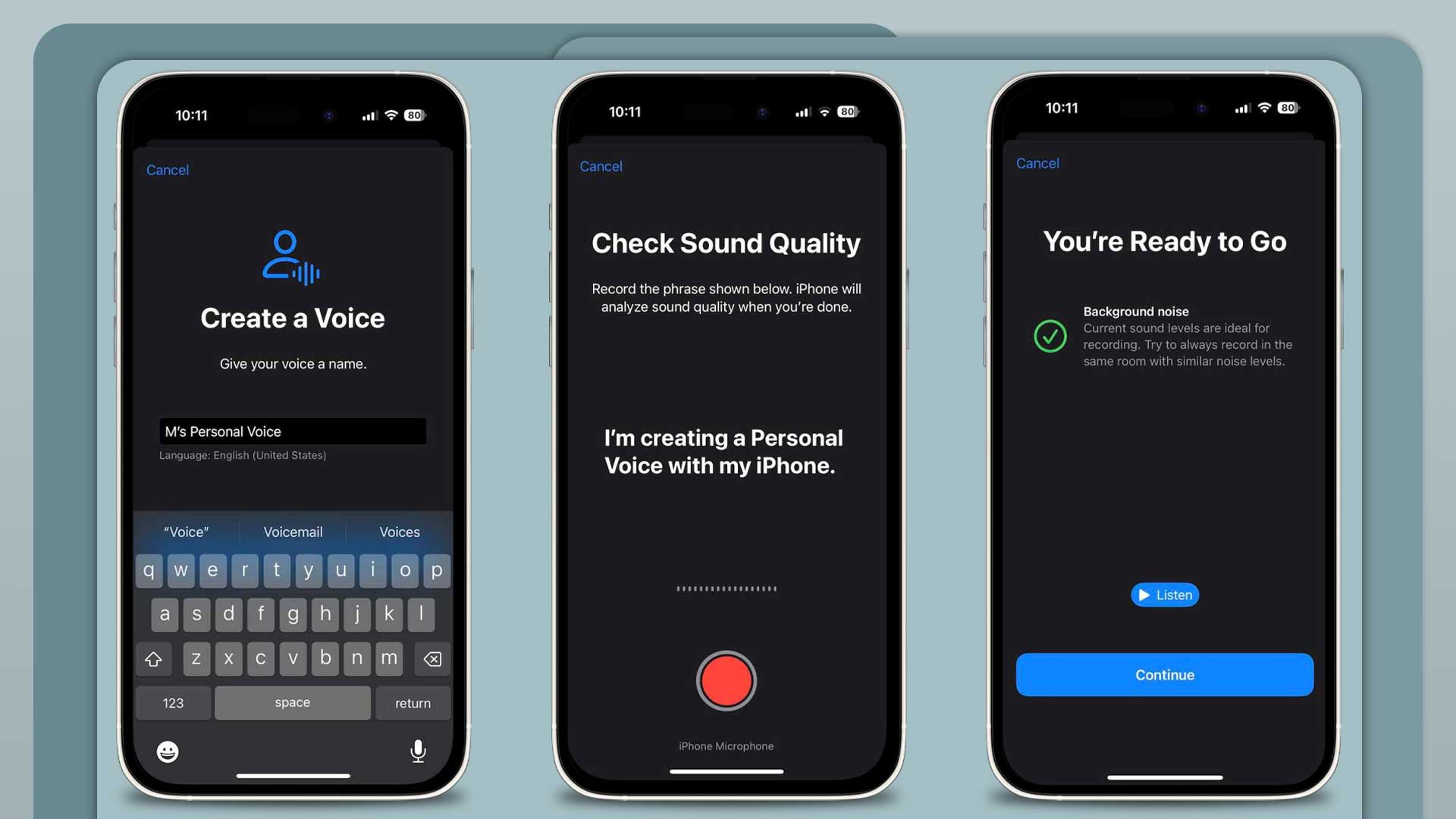
Task: Tap the 123 keyboard toggle button
Action: [173, 702]
